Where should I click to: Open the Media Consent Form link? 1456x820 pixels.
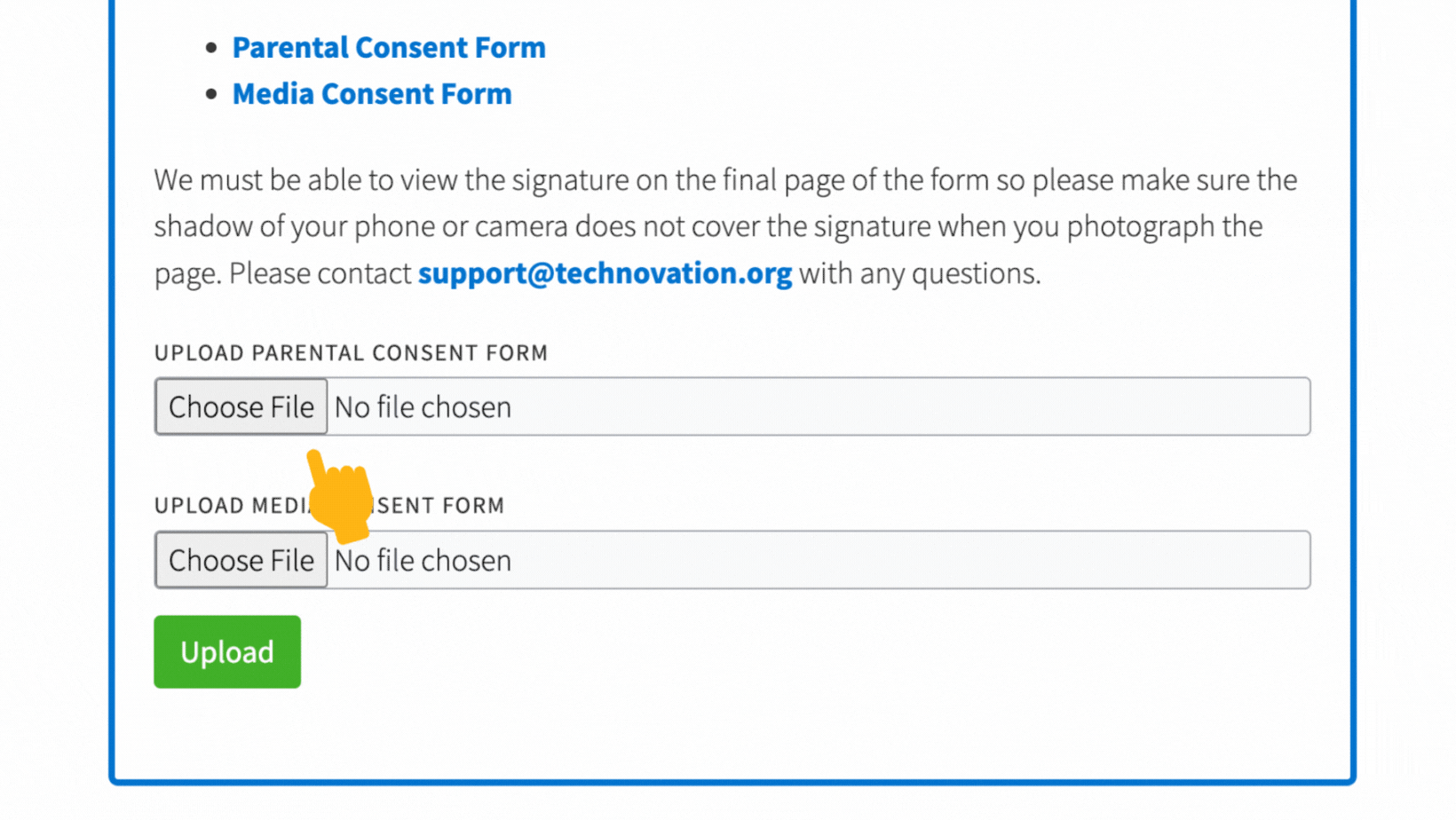(372, 93)
